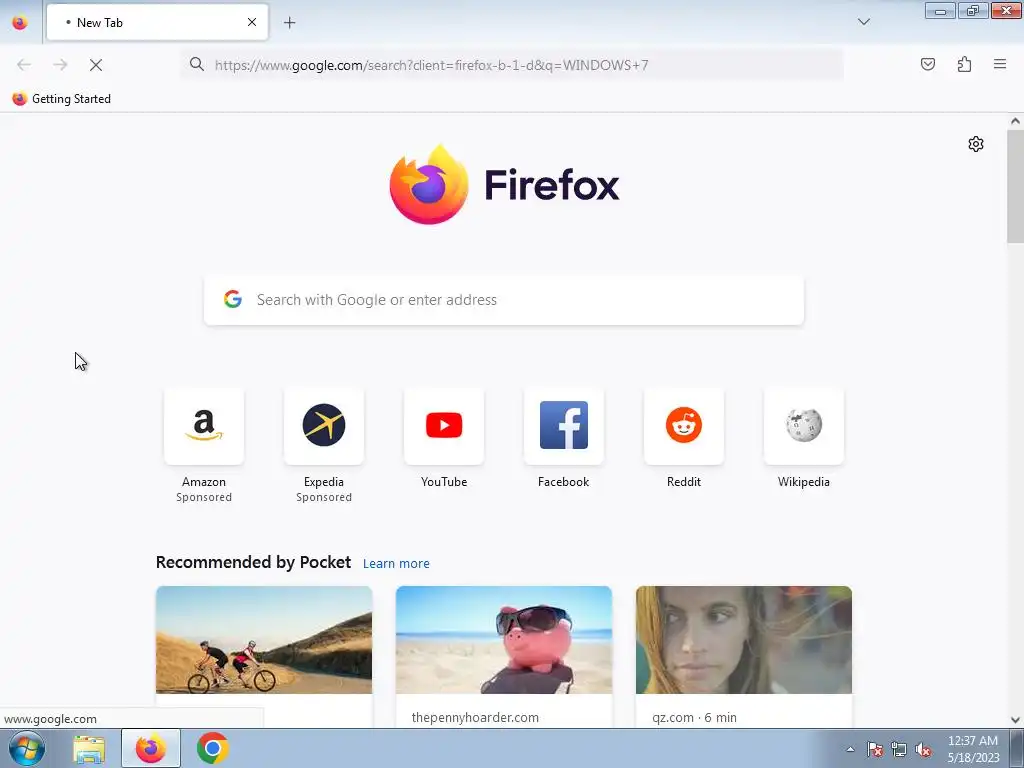Go back to previous page
The width and height of the screenshot is (1024, 768).
coord(24,65)
